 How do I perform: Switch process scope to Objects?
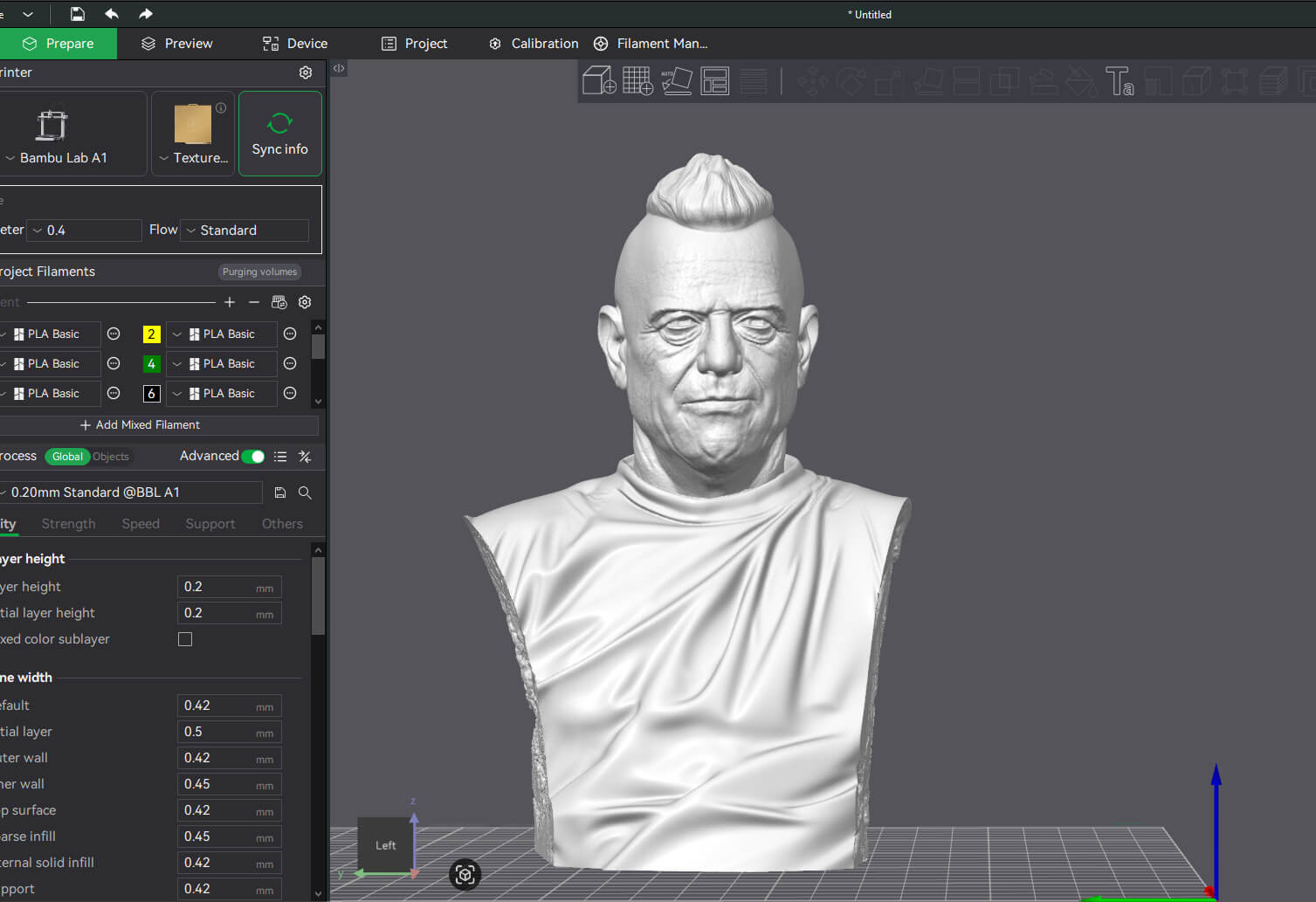tap(111, 457)
